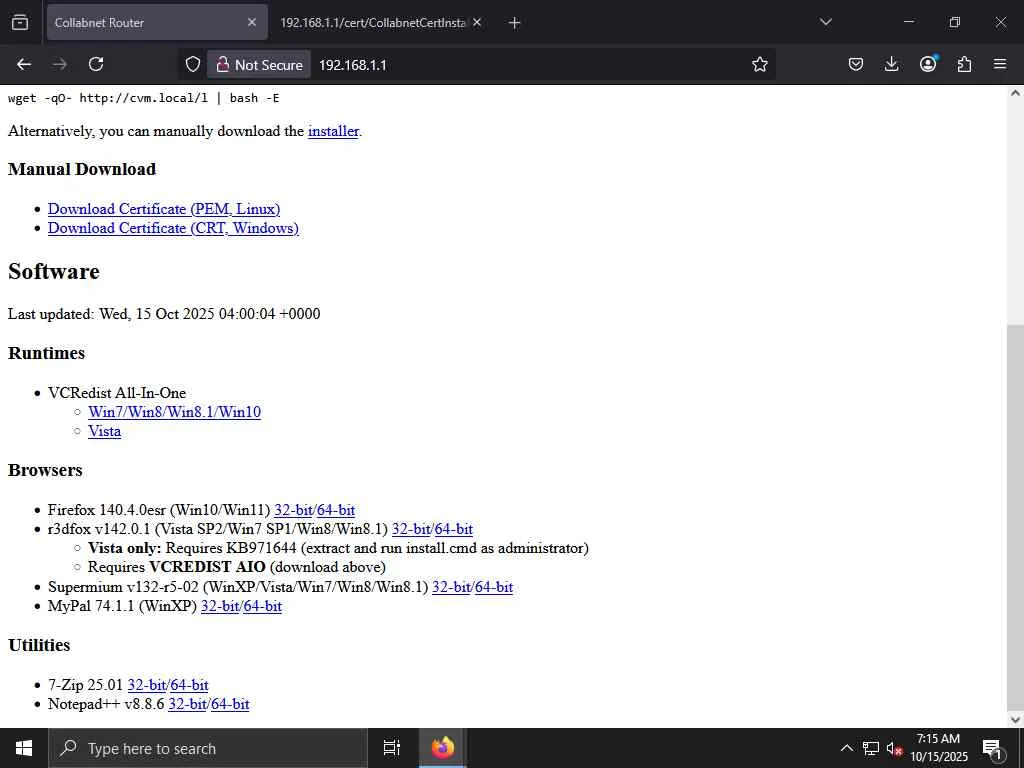This screenshot has width=1024, height=768.
Task: Go back to previous page
Action: (x=24, y=64)
